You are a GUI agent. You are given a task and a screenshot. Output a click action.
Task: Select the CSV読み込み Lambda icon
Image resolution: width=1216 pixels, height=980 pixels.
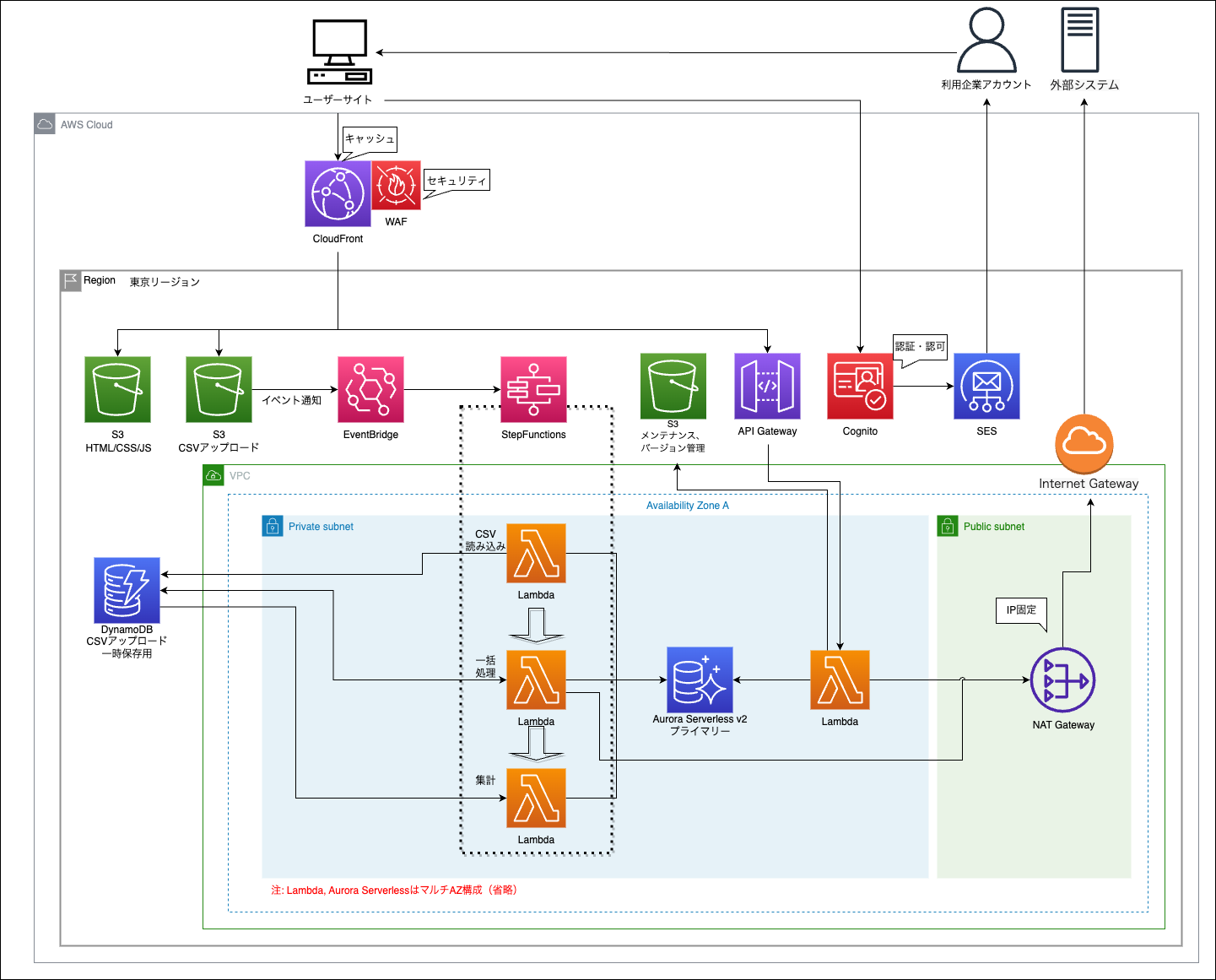(535, 554)
